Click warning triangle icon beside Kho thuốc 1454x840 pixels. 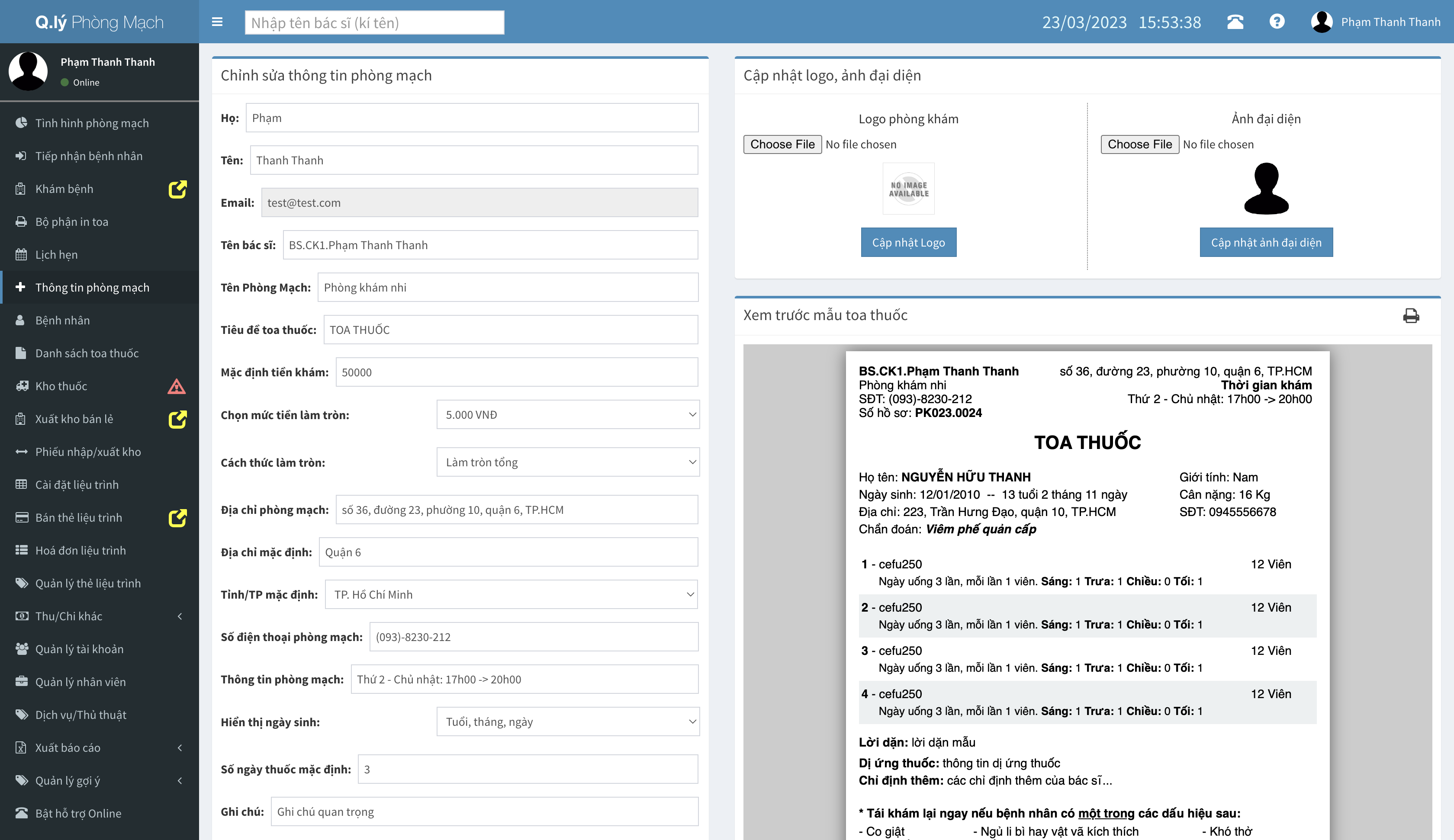pyautogui.click(x=177, y=386)
